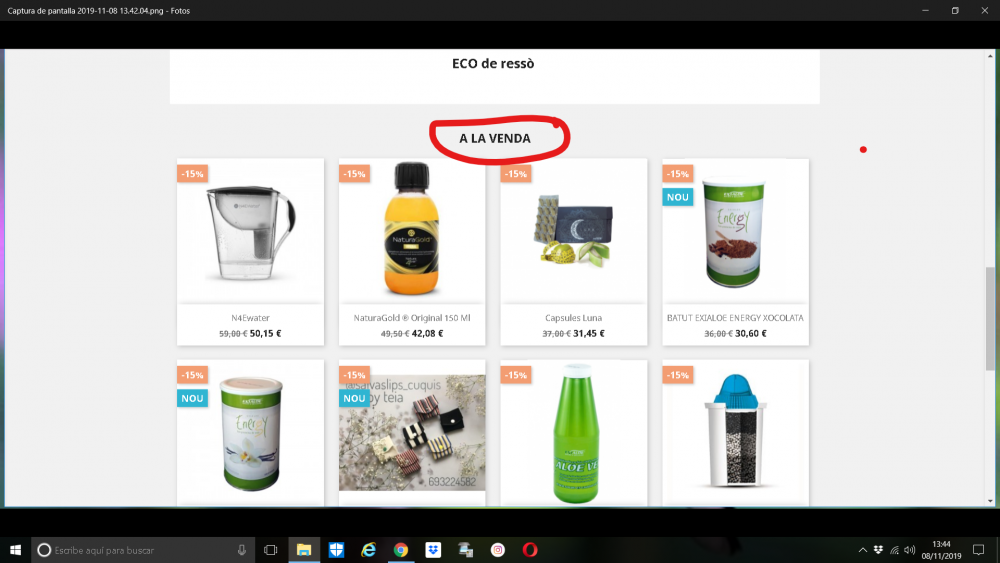
Task: Click the crossed-out '36,00 €' old price
Action: [x=718, y=333]
